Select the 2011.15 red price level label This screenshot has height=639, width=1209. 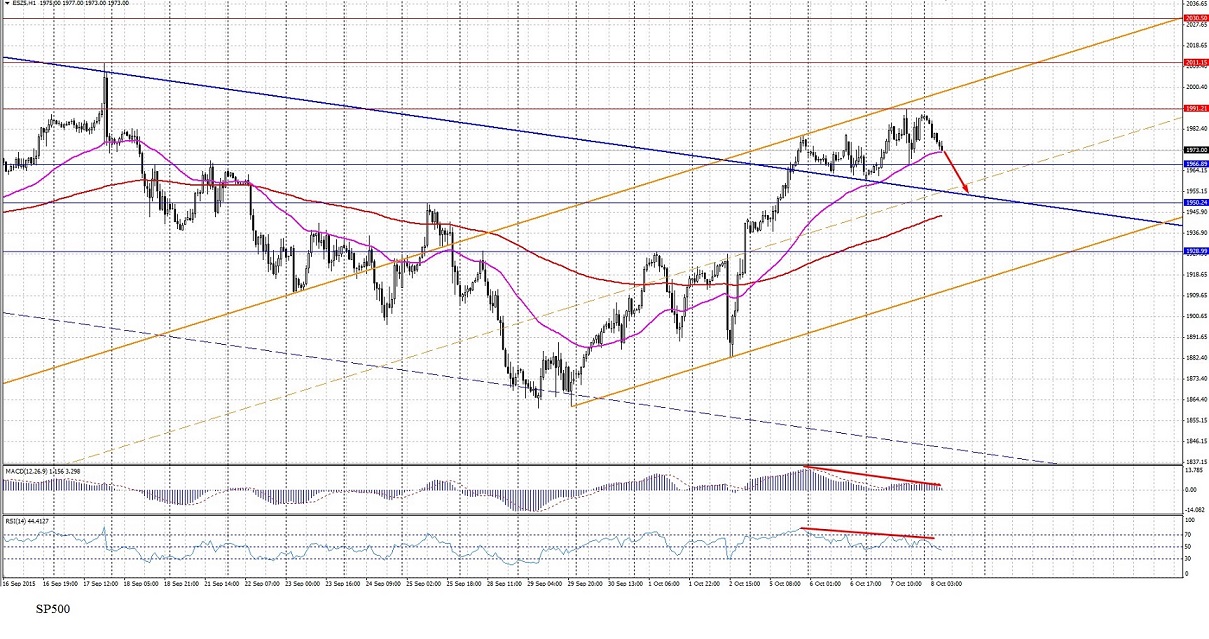click(1196, 62)
